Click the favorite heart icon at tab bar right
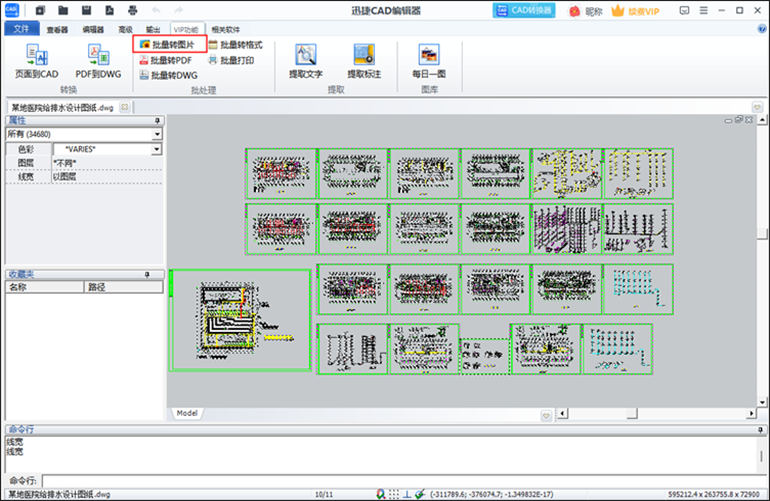This screenshot has height=501, width=770. [757, 107]
